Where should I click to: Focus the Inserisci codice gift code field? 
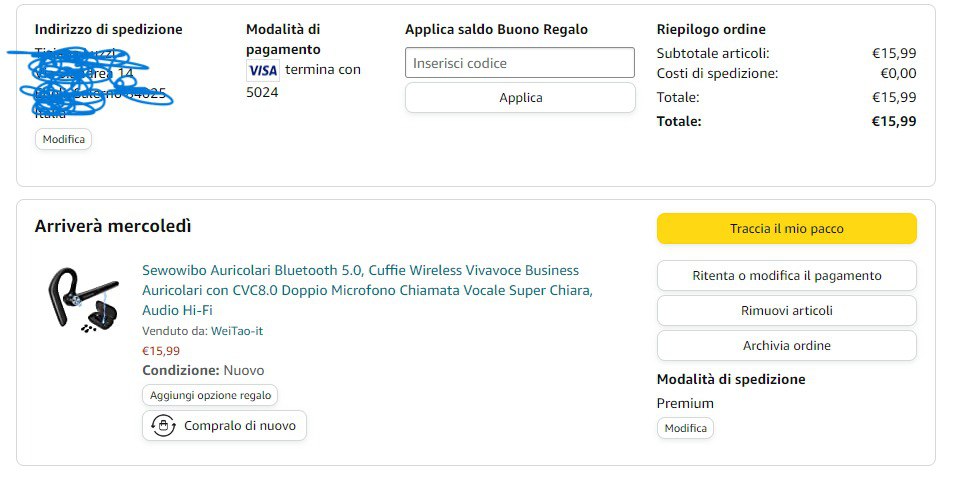(520, 63)
